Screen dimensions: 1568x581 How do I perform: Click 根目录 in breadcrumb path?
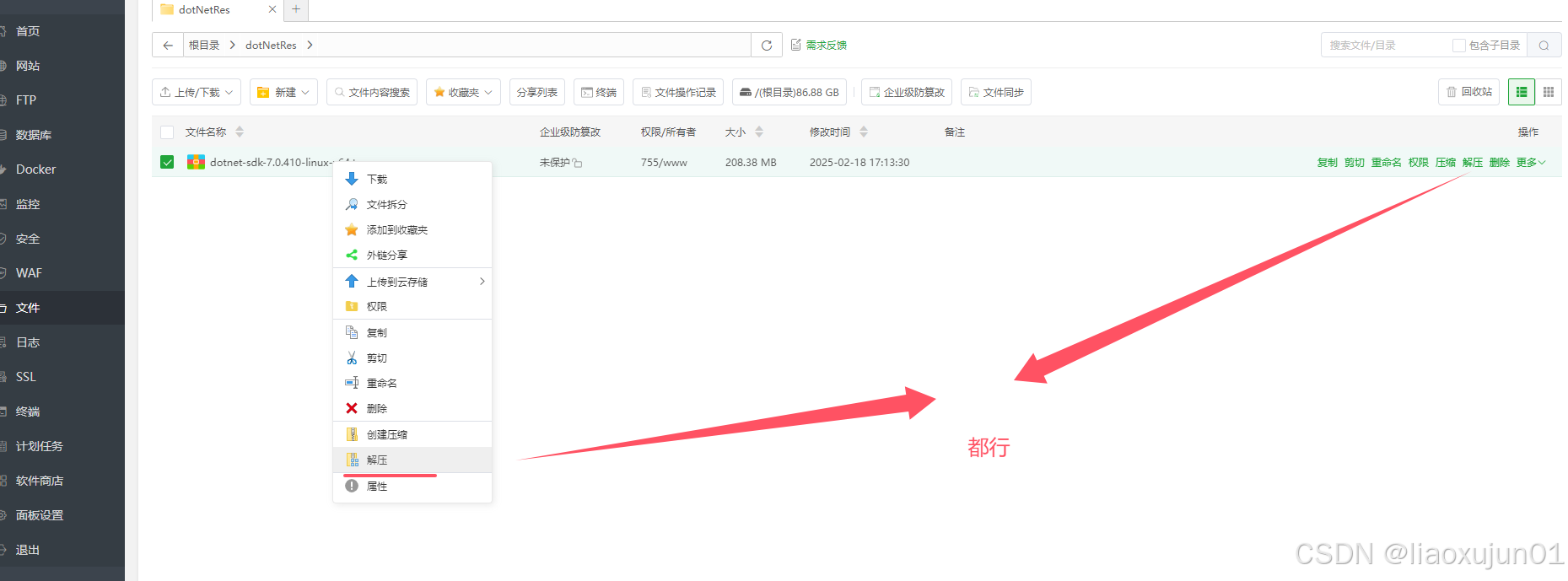204,46
